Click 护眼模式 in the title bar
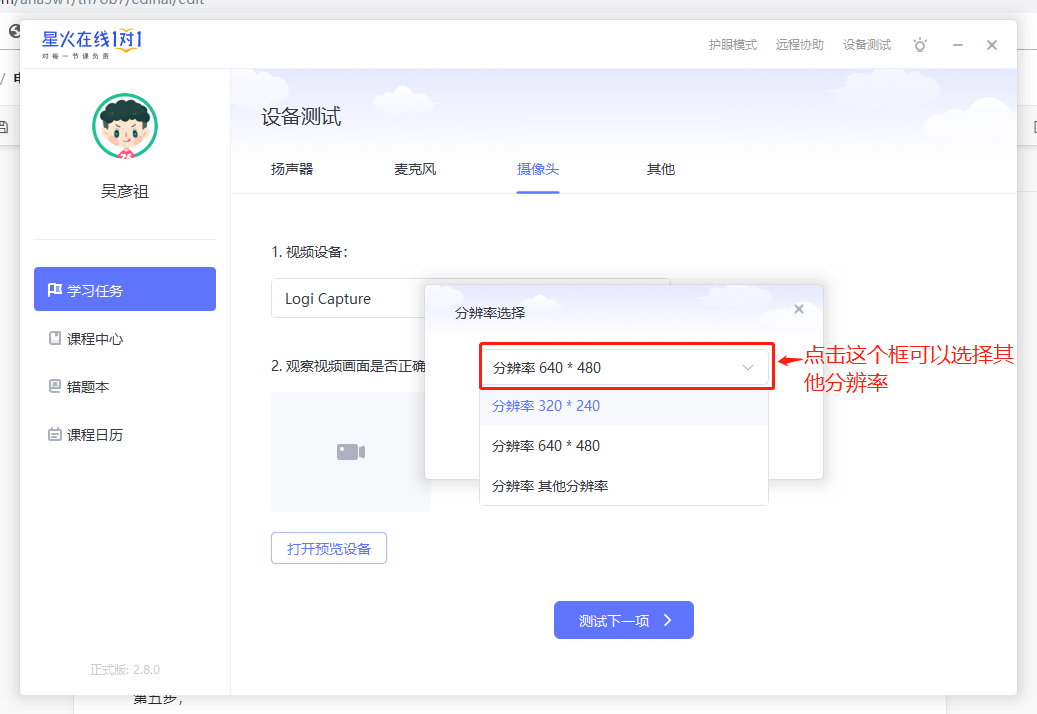Viewport: 1037px width, 714px height. pos(733,45)
